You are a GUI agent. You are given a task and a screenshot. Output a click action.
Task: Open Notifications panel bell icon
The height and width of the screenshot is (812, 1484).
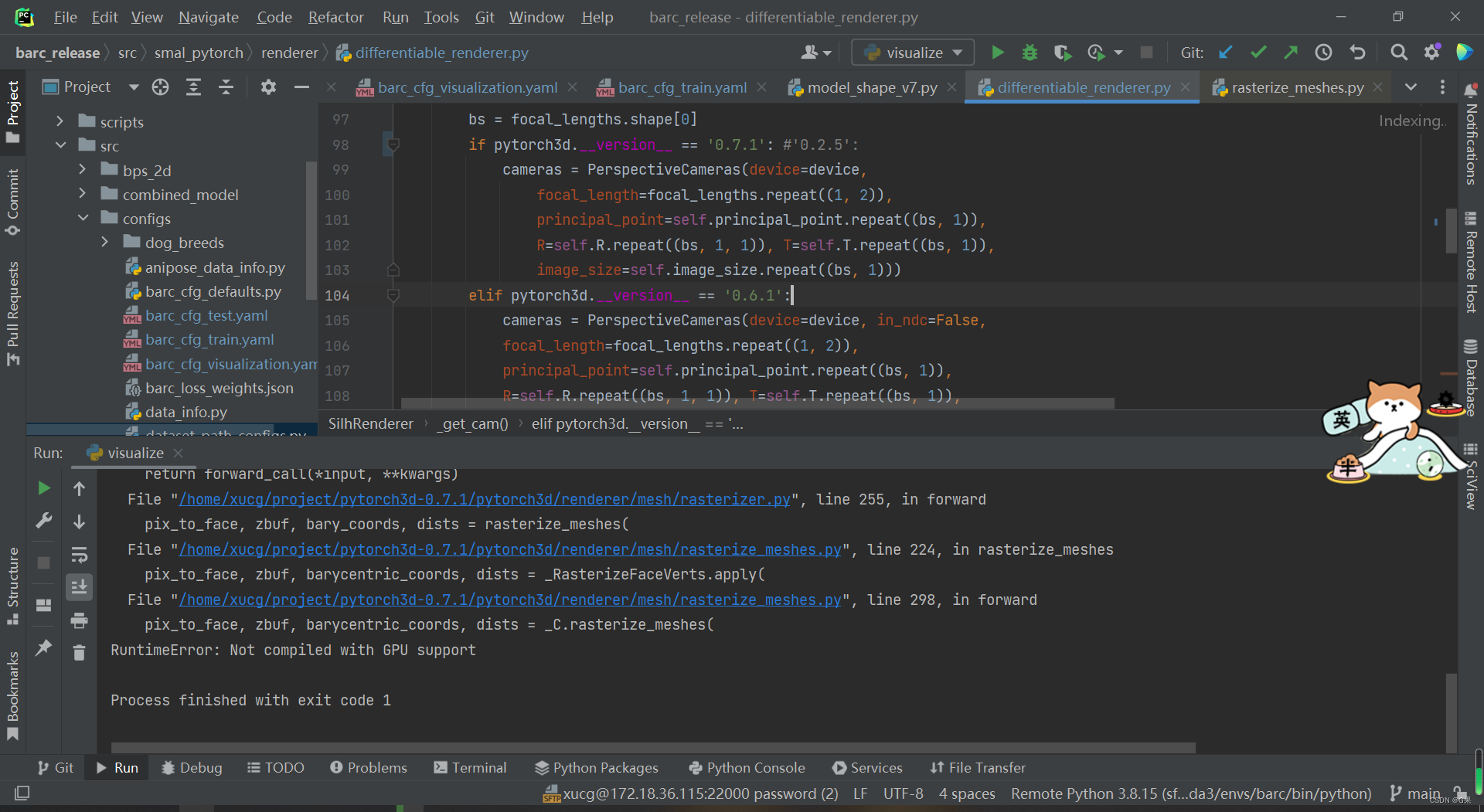click(1471, 90)
